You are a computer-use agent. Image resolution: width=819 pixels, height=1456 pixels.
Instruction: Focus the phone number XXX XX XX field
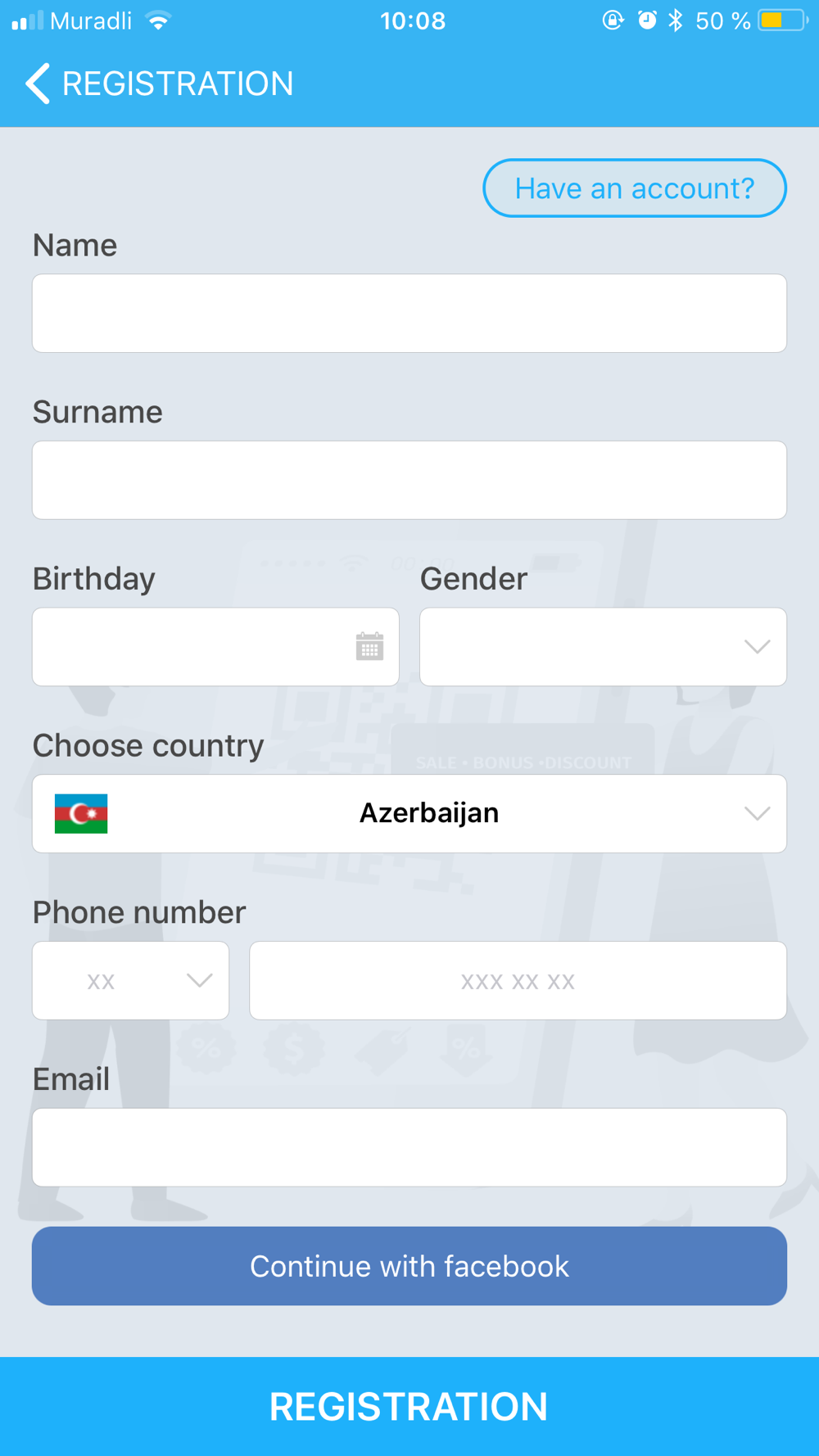click(x=518, y=980)
